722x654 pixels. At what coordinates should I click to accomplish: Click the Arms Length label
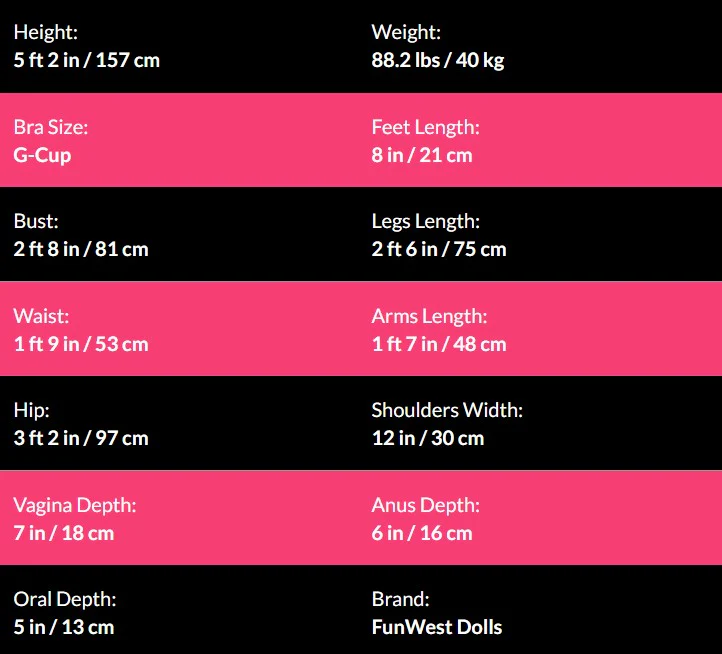[x=430, y=316]
